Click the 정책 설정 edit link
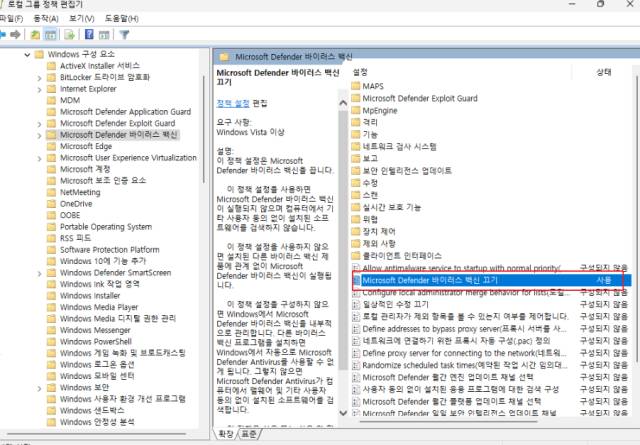Image resolution: width=640 pixels, height=445 pixels. tap(233, 103)
